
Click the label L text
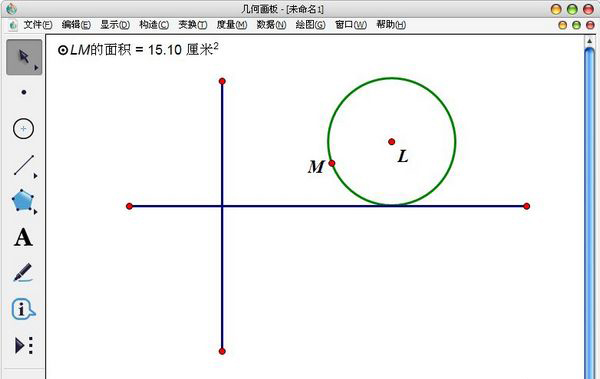[403, 156]
